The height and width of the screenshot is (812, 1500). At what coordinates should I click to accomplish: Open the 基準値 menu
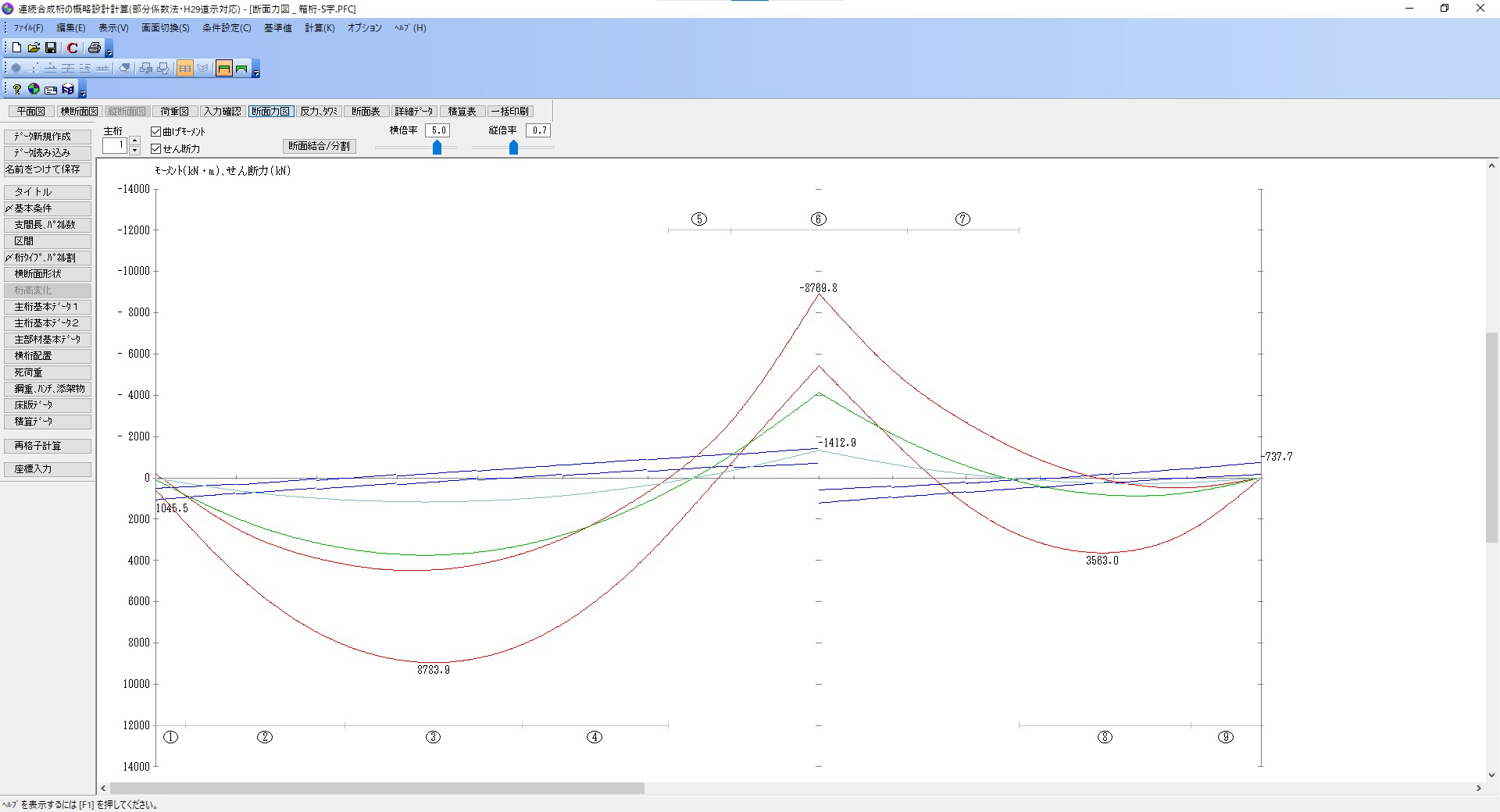pyautogui.click(x=278, y=27)
